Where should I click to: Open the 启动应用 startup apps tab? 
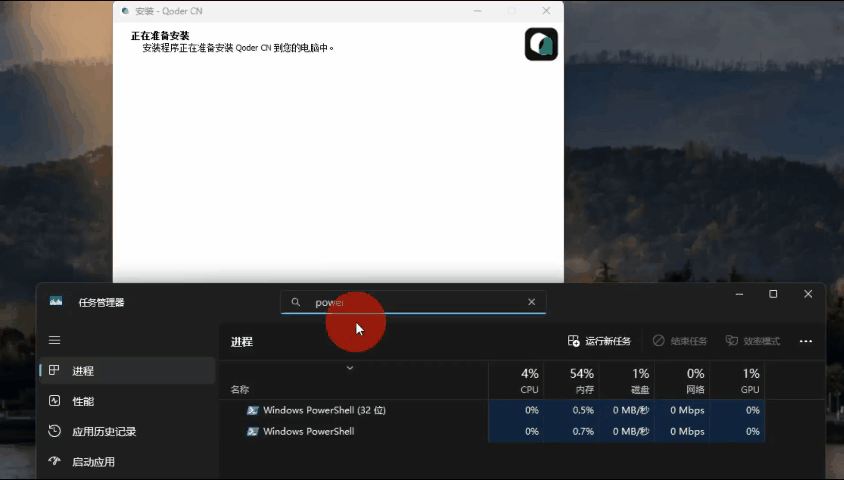point(128,462)
